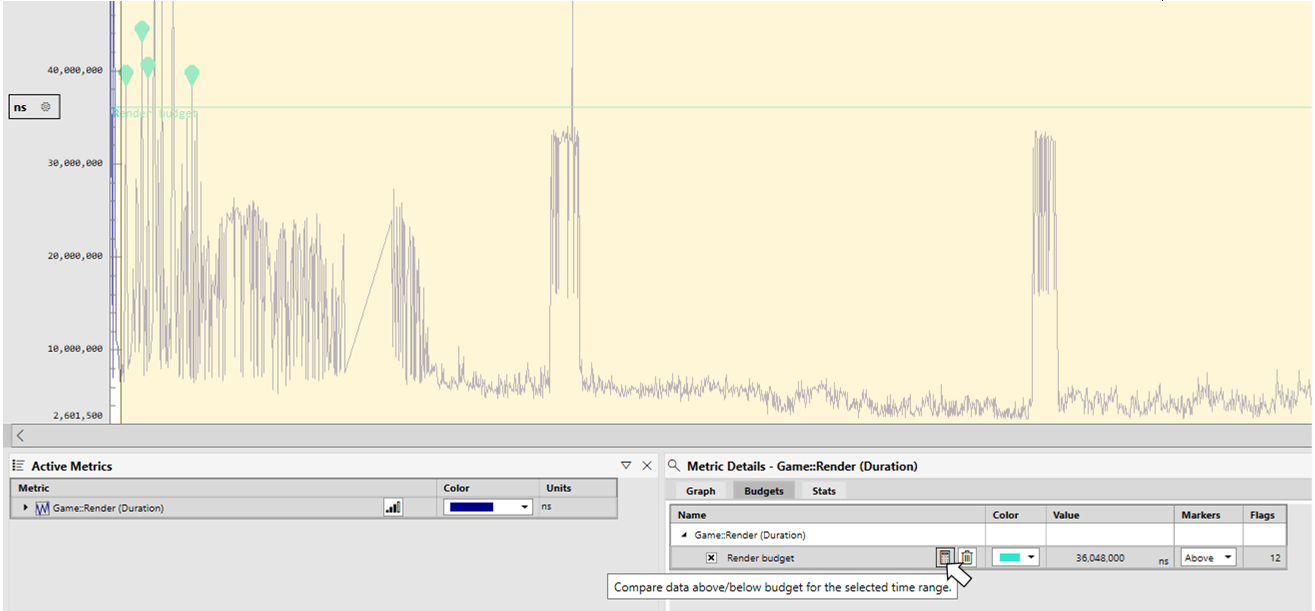The width and height of the screenshot is (1315, 611).
Task: Click the compare data above/below budget icon
Action: (x=945, y=557)
